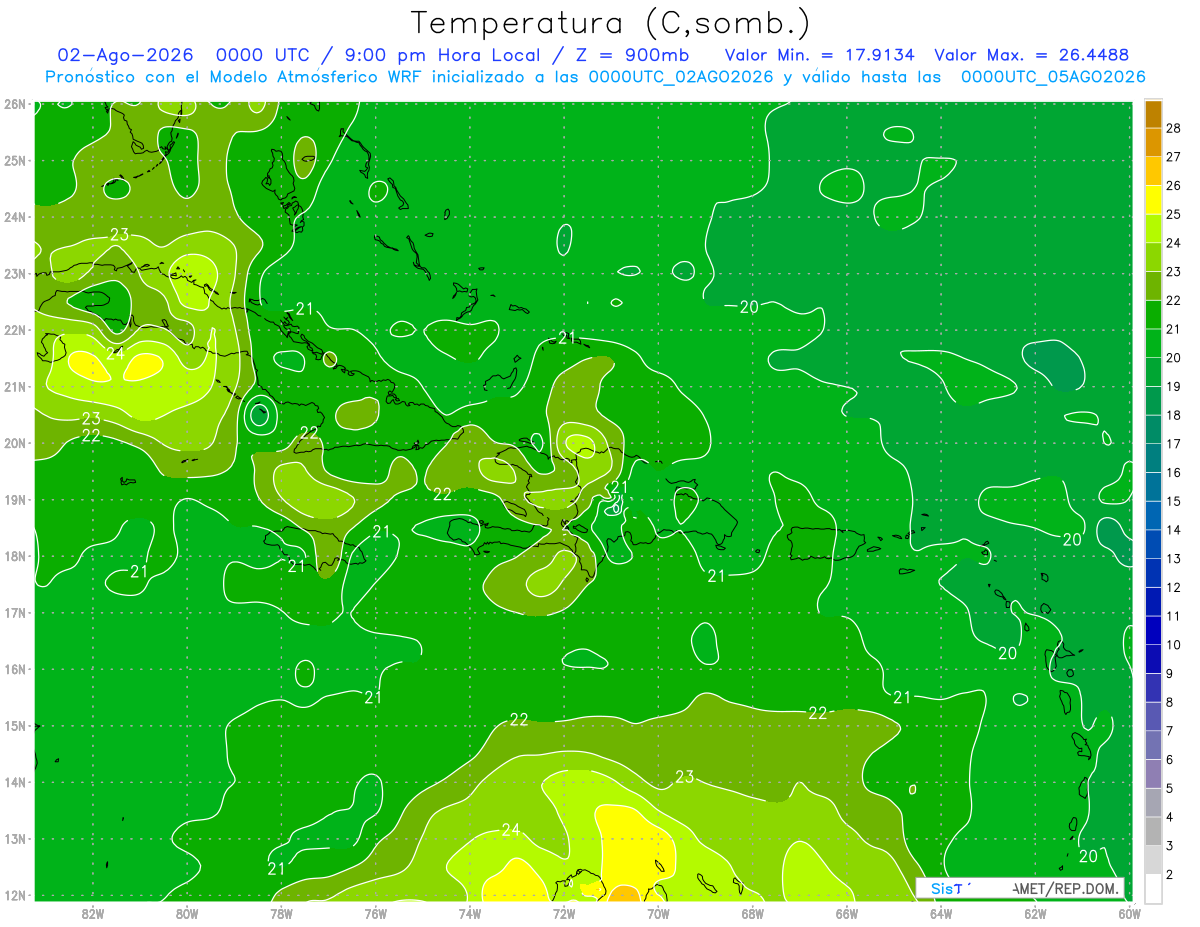Click longitude axis label 78W

coord(281,913)
